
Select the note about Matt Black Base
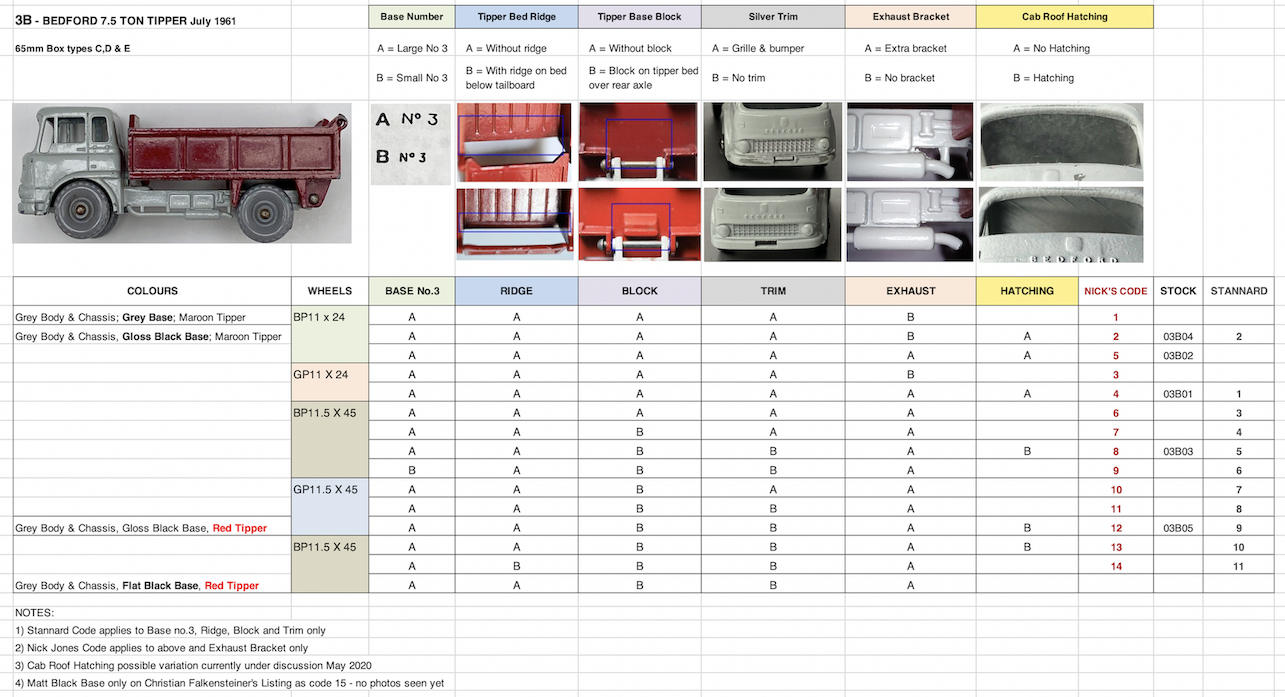point(229,684)
